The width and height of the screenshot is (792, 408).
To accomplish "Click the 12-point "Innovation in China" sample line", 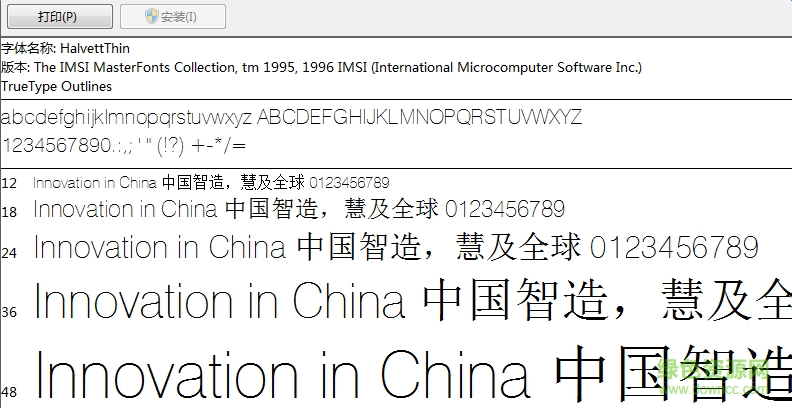I will (x=211, y=183).
